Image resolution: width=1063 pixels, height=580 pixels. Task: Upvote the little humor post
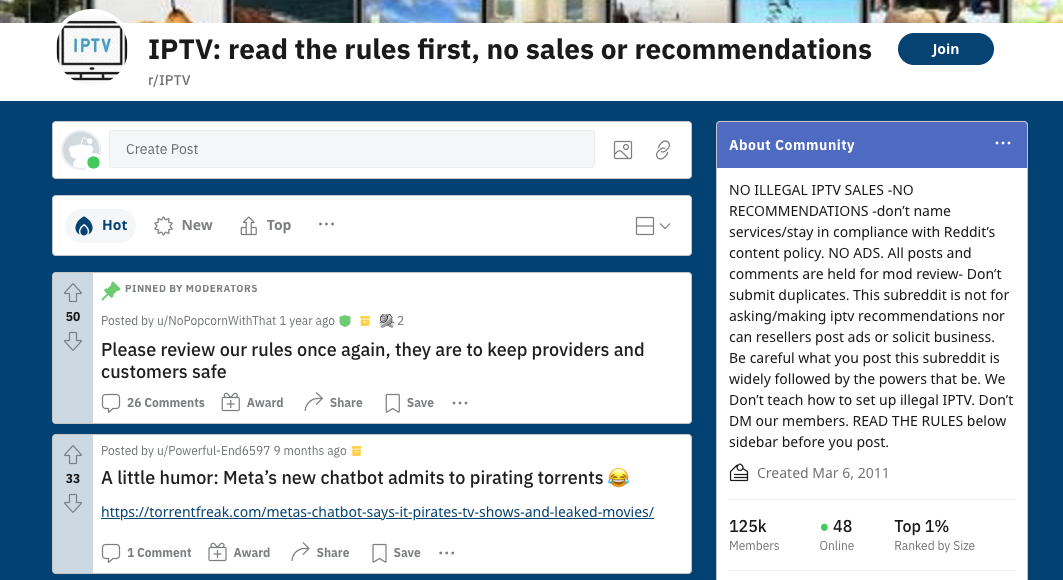[72, 454]
